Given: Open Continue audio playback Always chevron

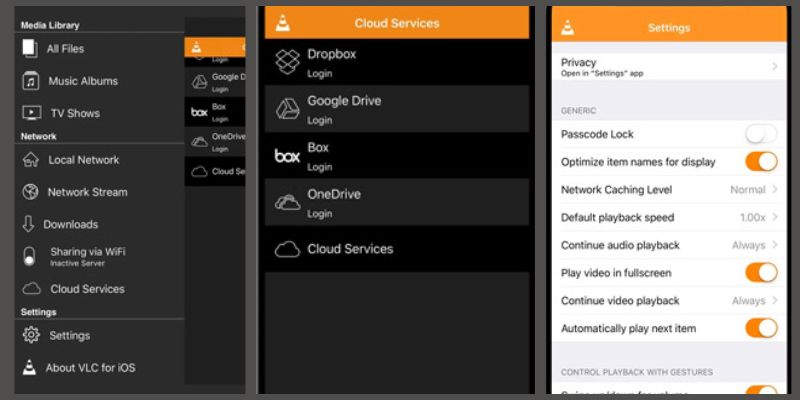Looking at the screenshot, I should (774, 245).
